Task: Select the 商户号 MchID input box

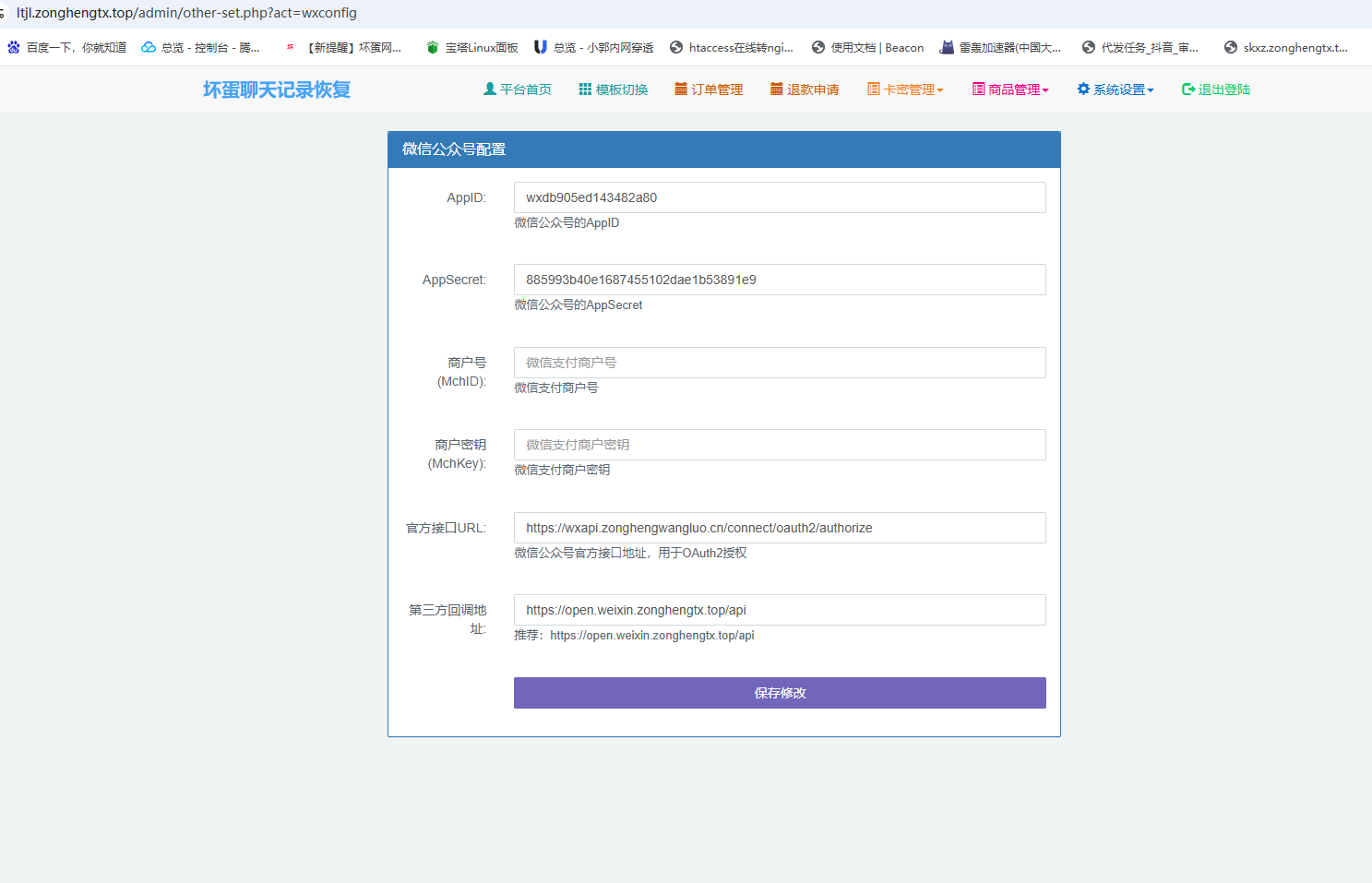Action: pyautogui.click(x=780, y=363)
